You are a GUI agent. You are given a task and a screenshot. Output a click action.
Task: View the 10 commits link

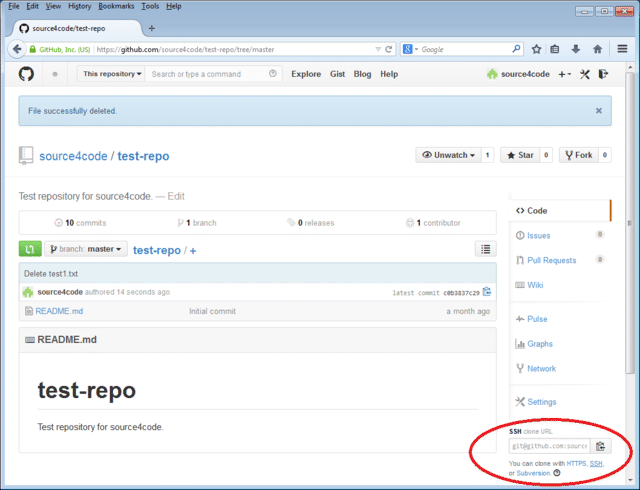(x=80, y=223)
